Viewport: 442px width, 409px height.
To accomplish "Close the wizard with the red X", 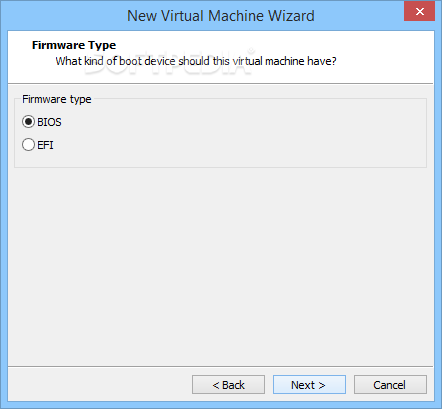I will click(420, 11).
